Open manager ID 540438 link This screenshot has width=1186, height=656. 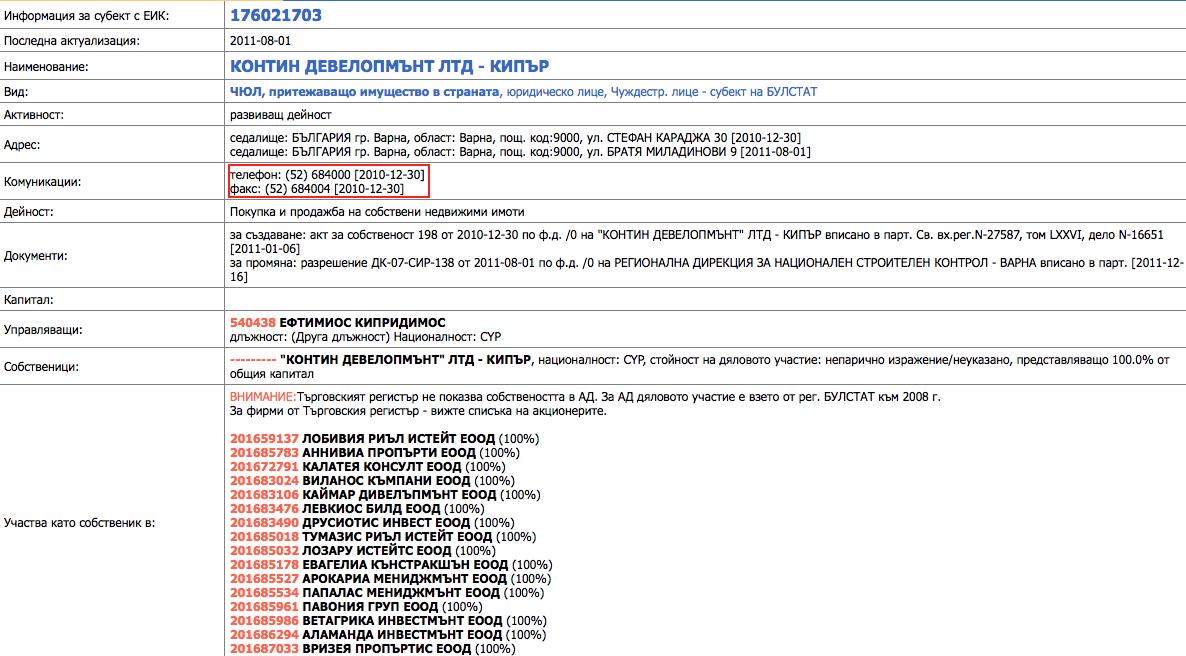point(252,324)
